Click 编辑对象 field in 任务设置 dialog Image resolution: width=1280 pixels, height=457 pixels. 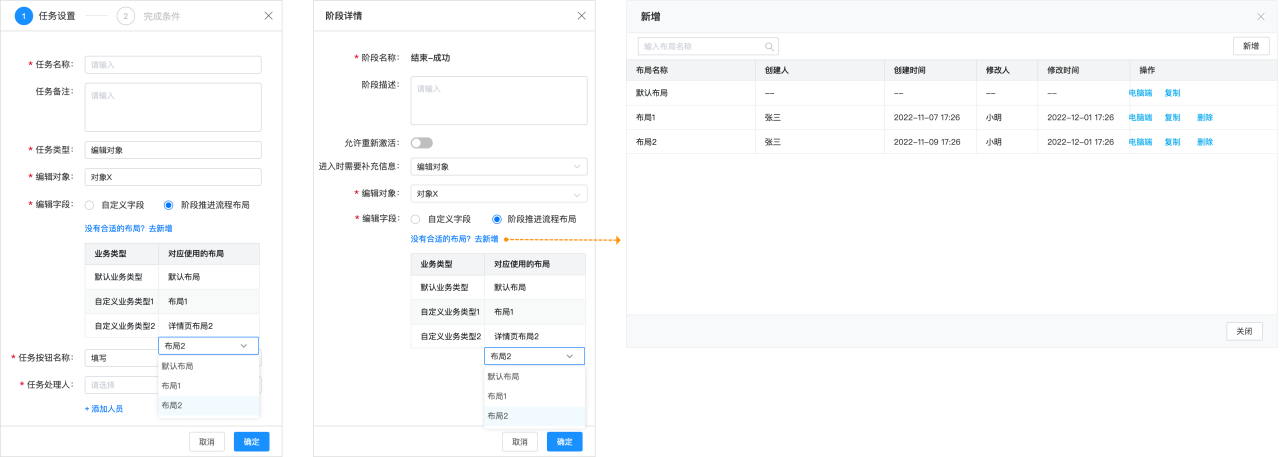click(173, 177)
